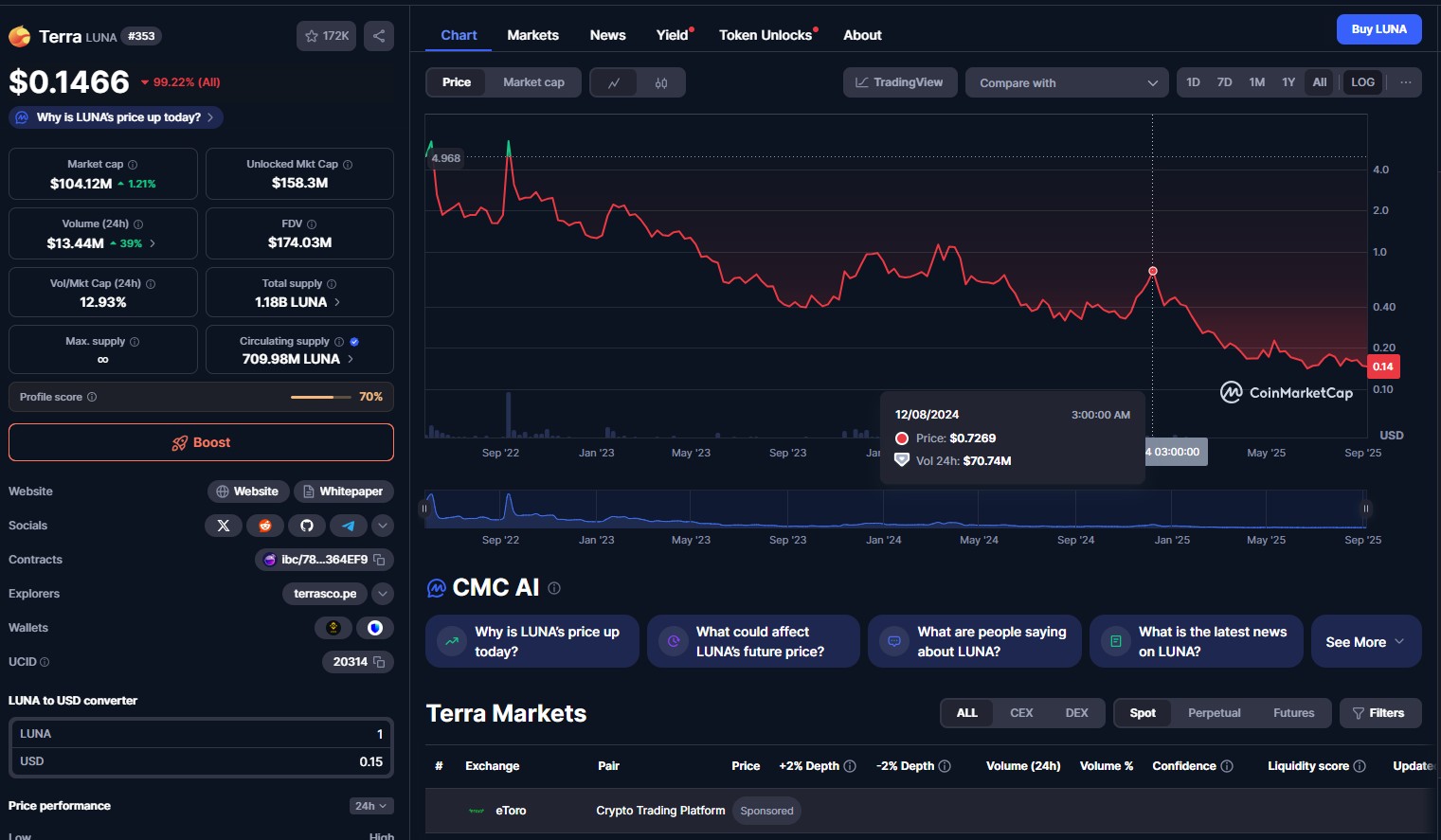Open the X (Twitter) social link
This screenshot has height=840, width=1441.
224,526
